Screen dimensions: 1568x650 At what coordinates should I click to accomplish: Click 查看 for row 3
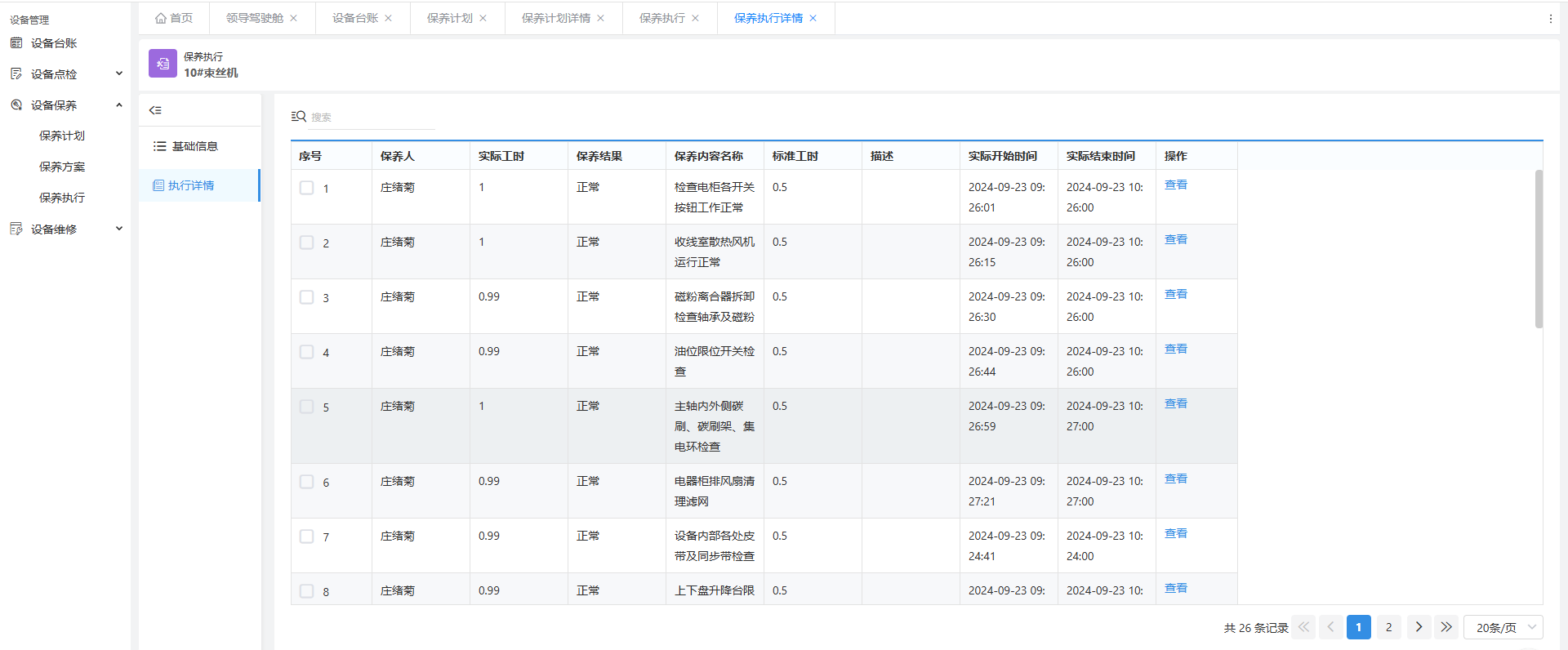point(1176,294)
